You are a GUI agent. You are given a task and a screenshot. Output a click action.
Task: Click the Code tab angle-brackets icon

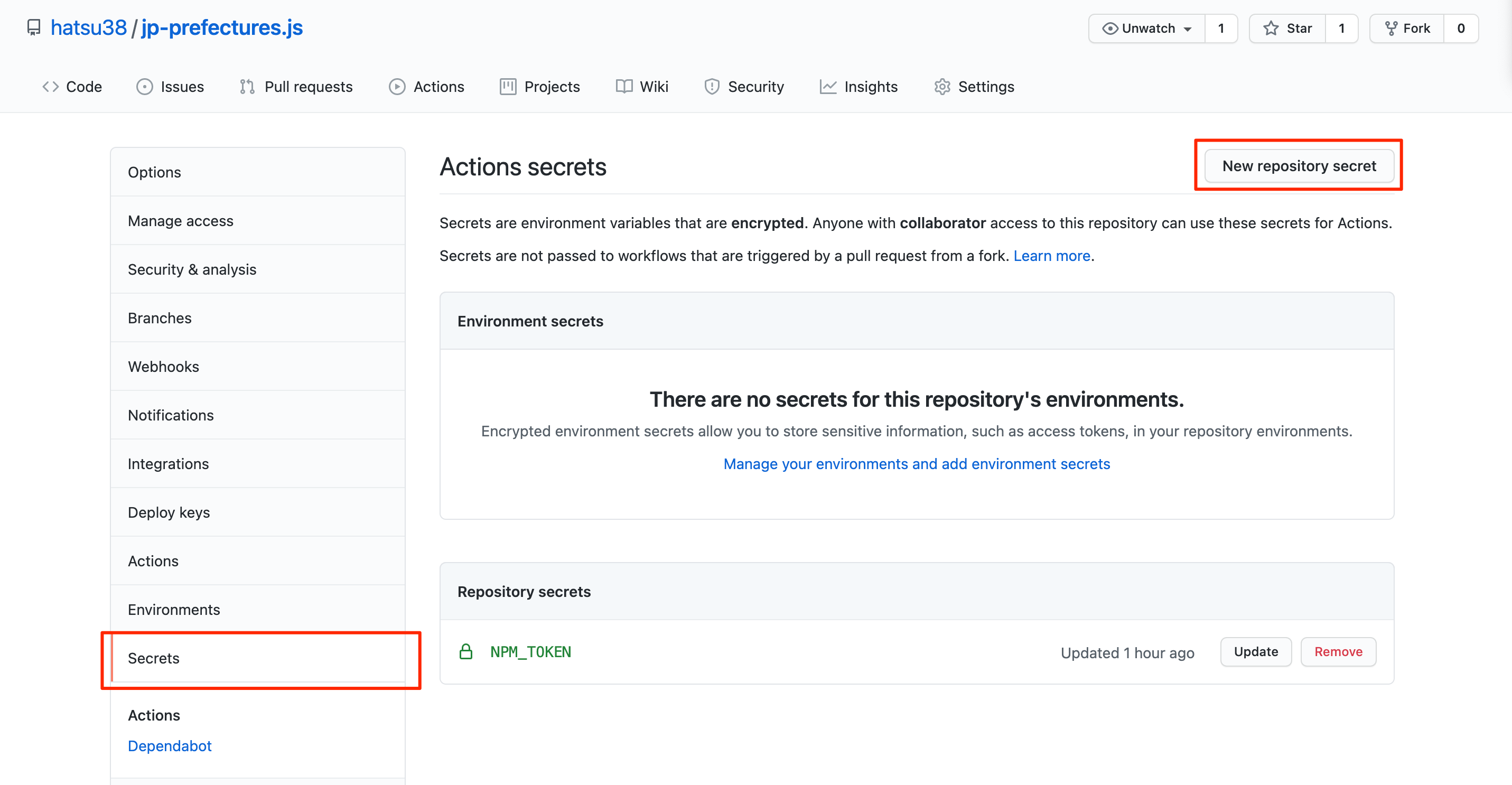51,87
